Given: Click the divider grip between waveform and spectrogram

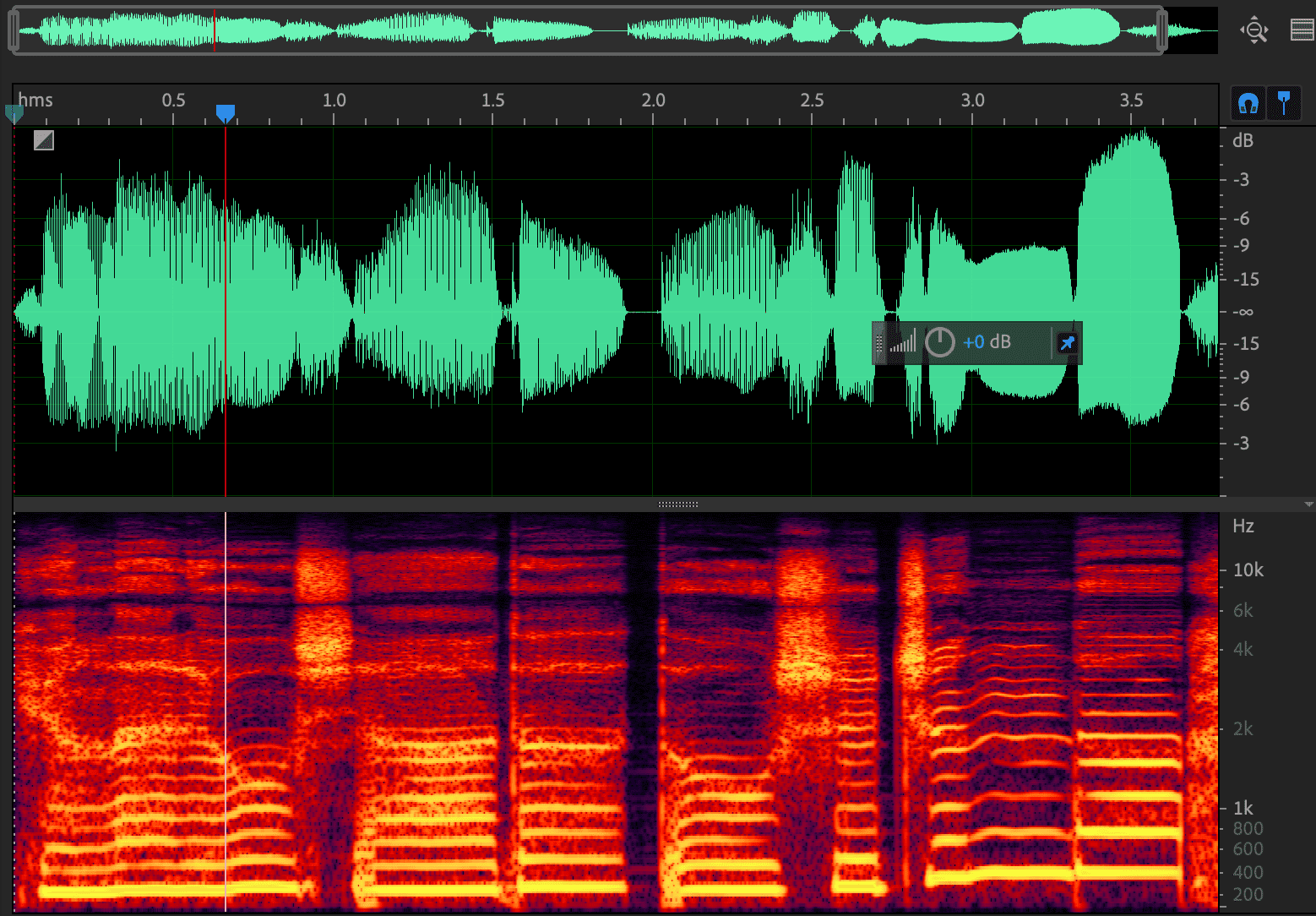Looking at the screenshot, I should point(677,504).
